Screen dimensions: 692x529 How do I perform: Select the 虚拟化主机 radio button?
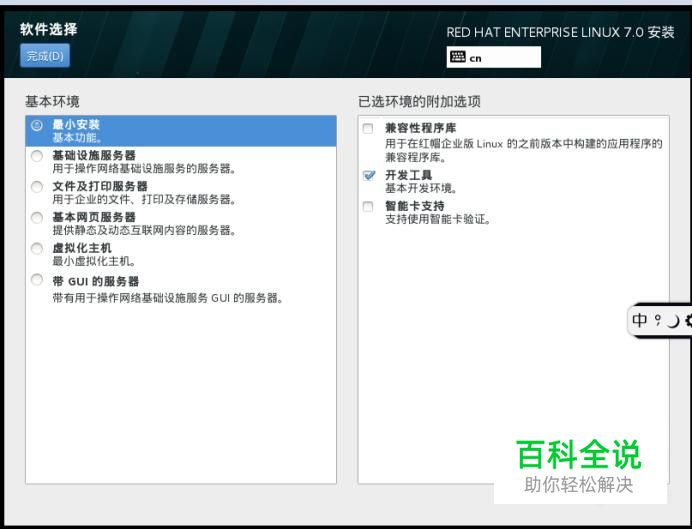[37, 249]
